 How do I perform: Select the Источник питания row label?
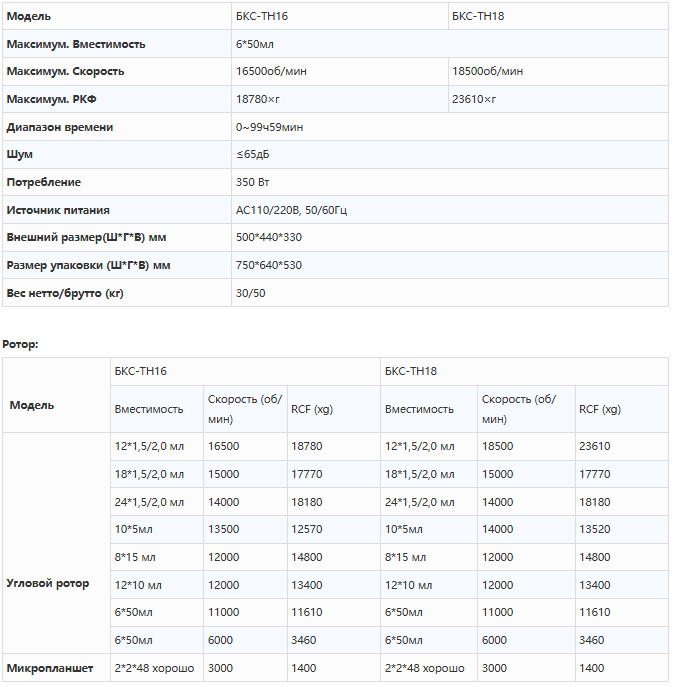58,210
